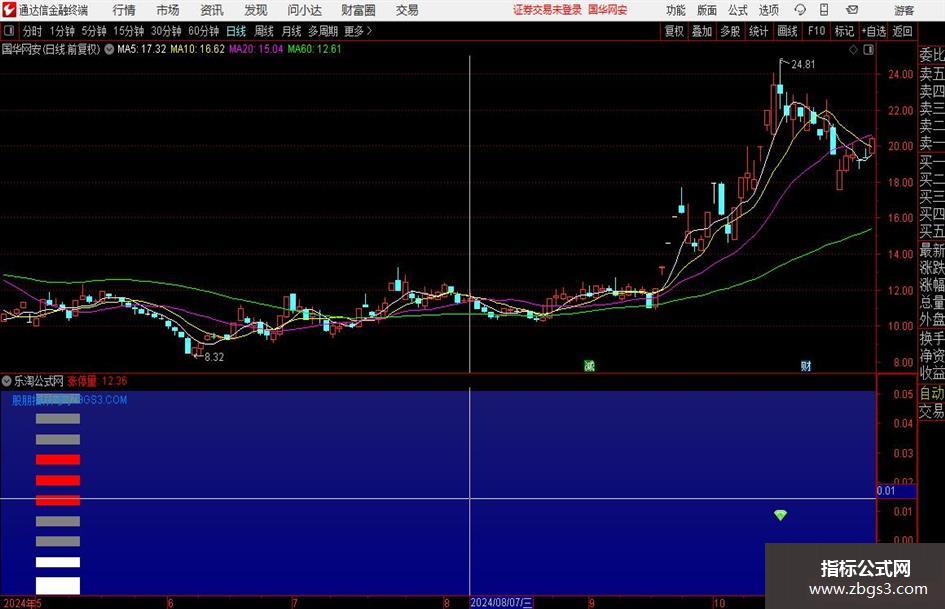The image size is (945, 609).
Task: Click the 2024/08/07 date label on time axis
Action: 501,603
